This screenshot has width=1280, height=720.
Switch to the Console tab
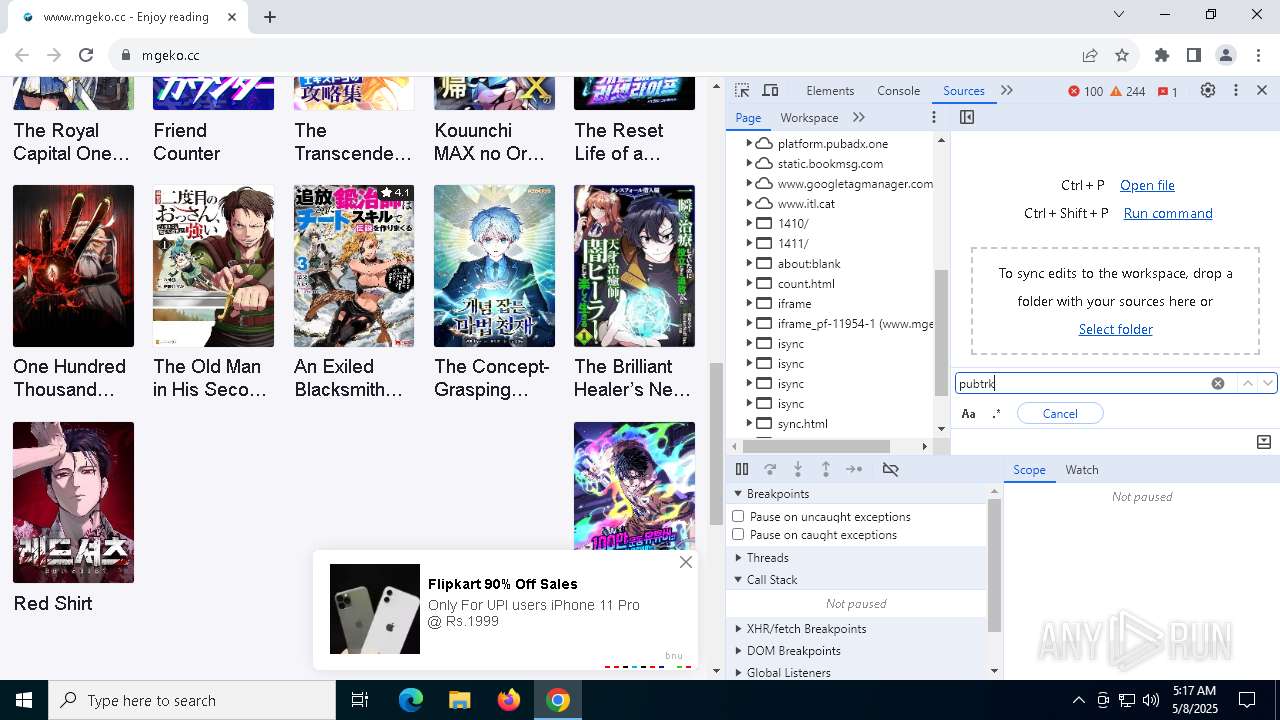(898, 90)
